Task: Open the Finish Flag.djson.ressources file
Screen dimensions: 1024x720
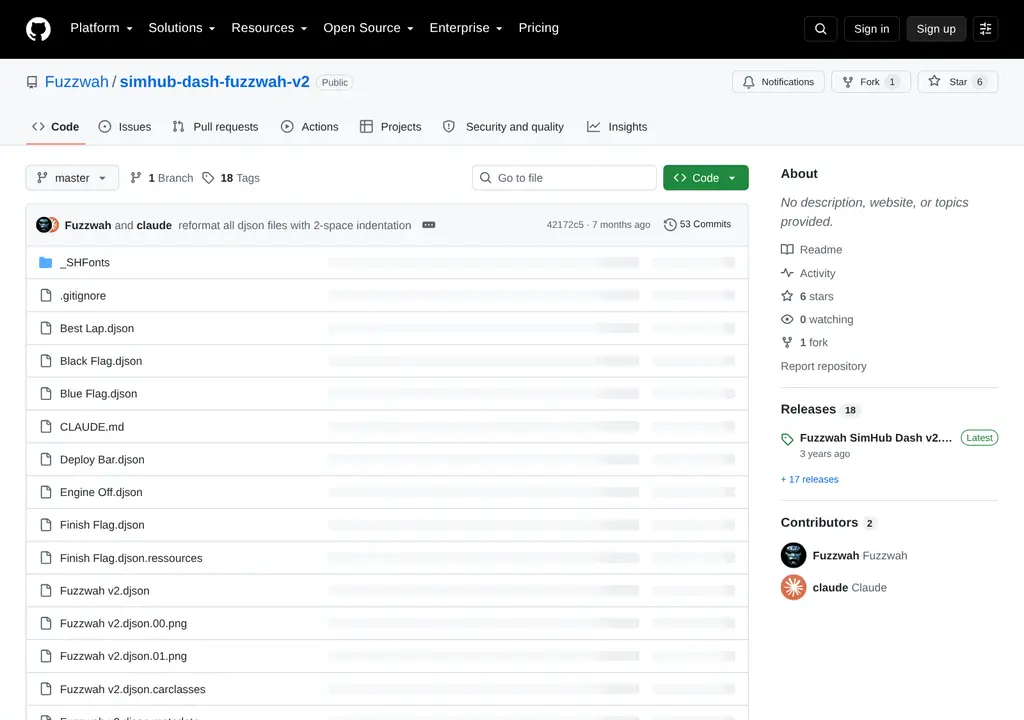Action: (x=131, y=558)
